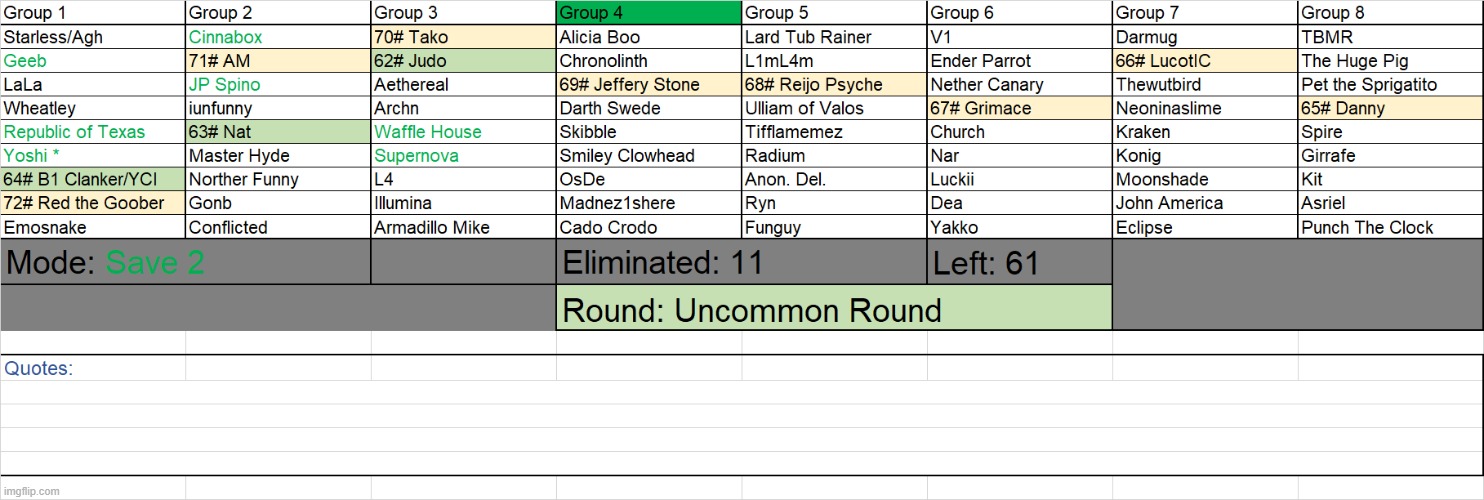Select the Left: 61 cell

pyautogui.click(x=1020, y=262)
